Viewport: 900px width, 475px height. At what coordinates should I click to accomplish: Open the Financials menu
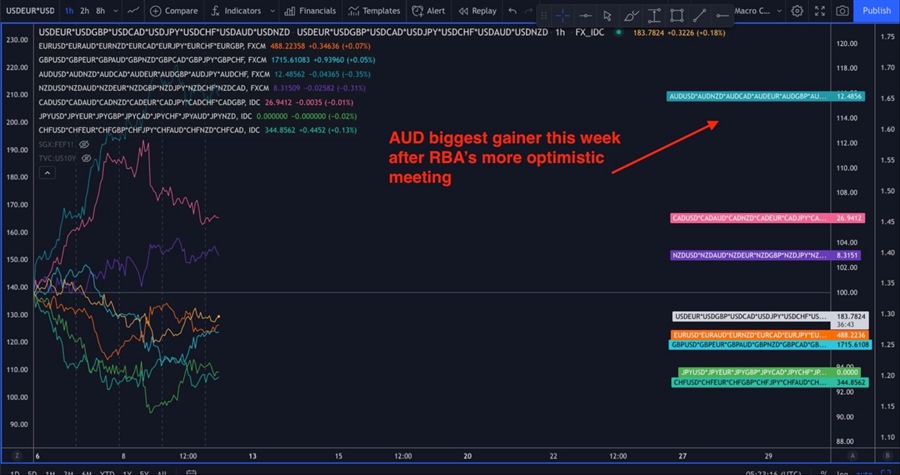pos(305,11)
